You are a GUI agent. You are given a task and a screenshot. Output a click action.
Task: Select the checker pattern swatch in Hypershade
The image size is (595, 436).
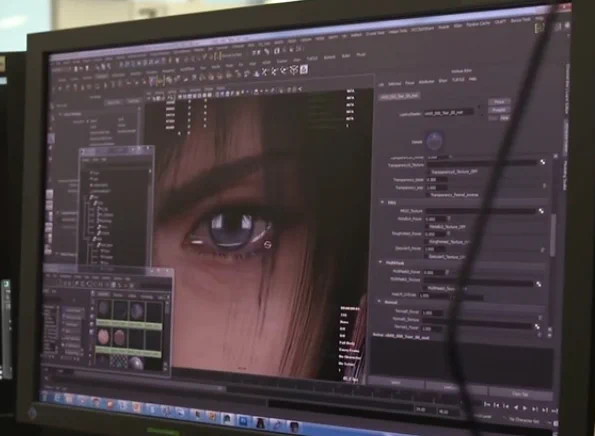coord(120,362)
